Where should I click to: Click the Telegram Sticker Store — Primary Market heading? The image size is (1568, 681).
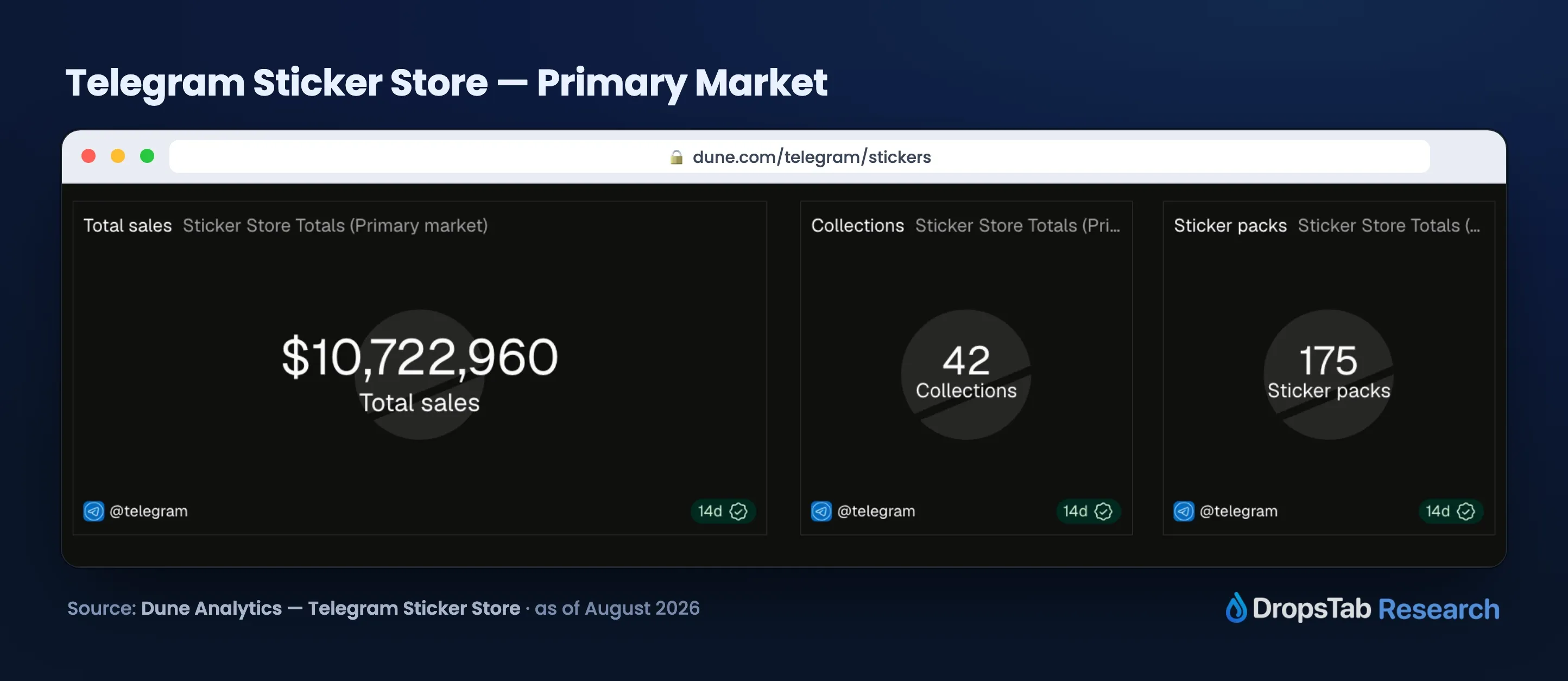(446, 84)
